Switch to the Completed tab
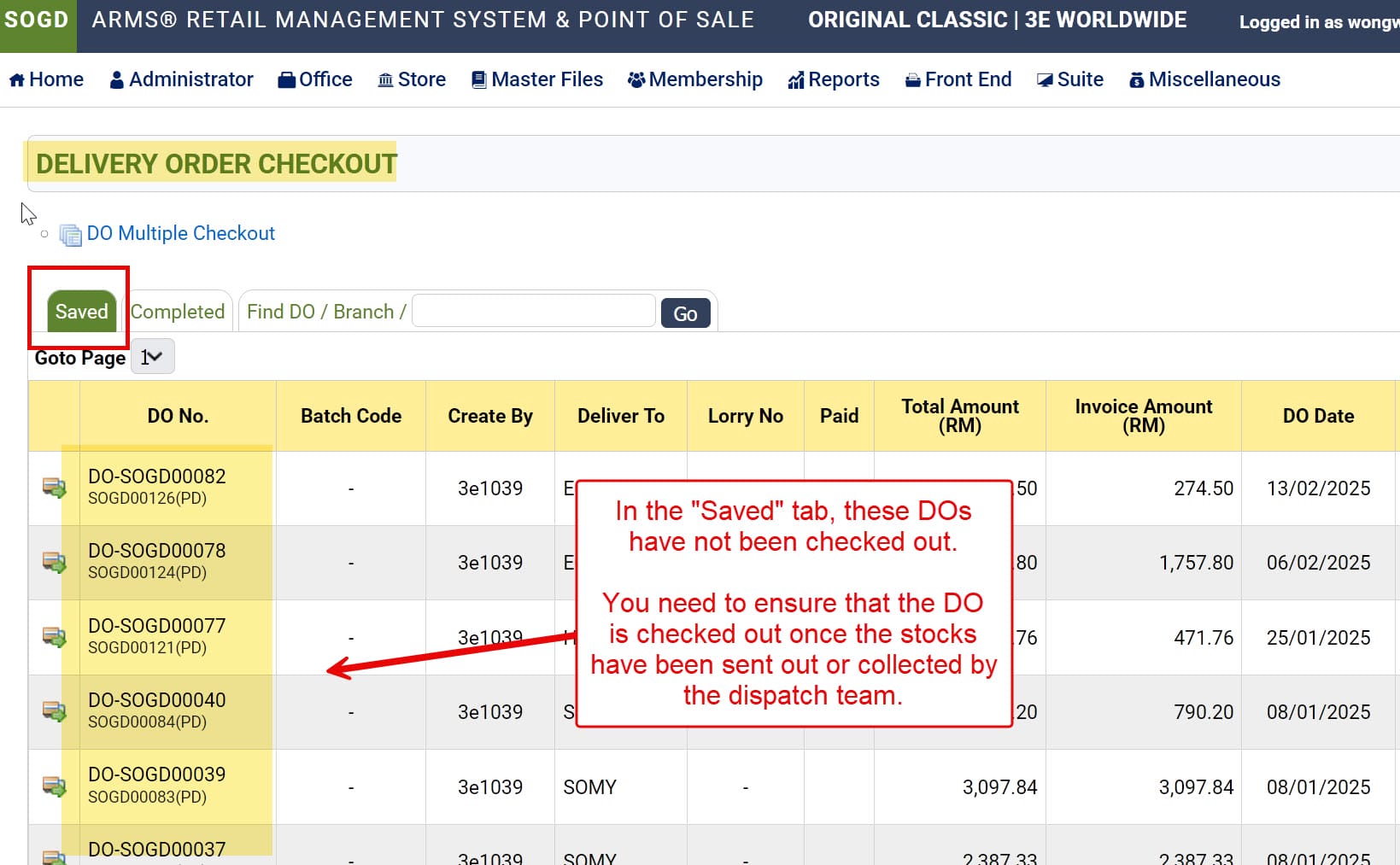Viewport: 1400px width, 865px height. pos(178,312)
